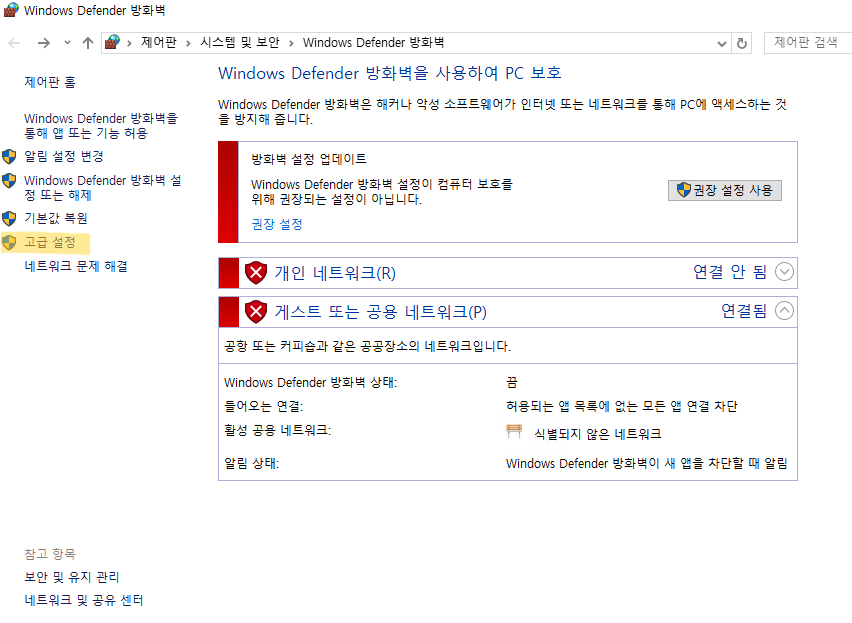
Task: Refresh the page with the refresh icon
Action: 742,43
